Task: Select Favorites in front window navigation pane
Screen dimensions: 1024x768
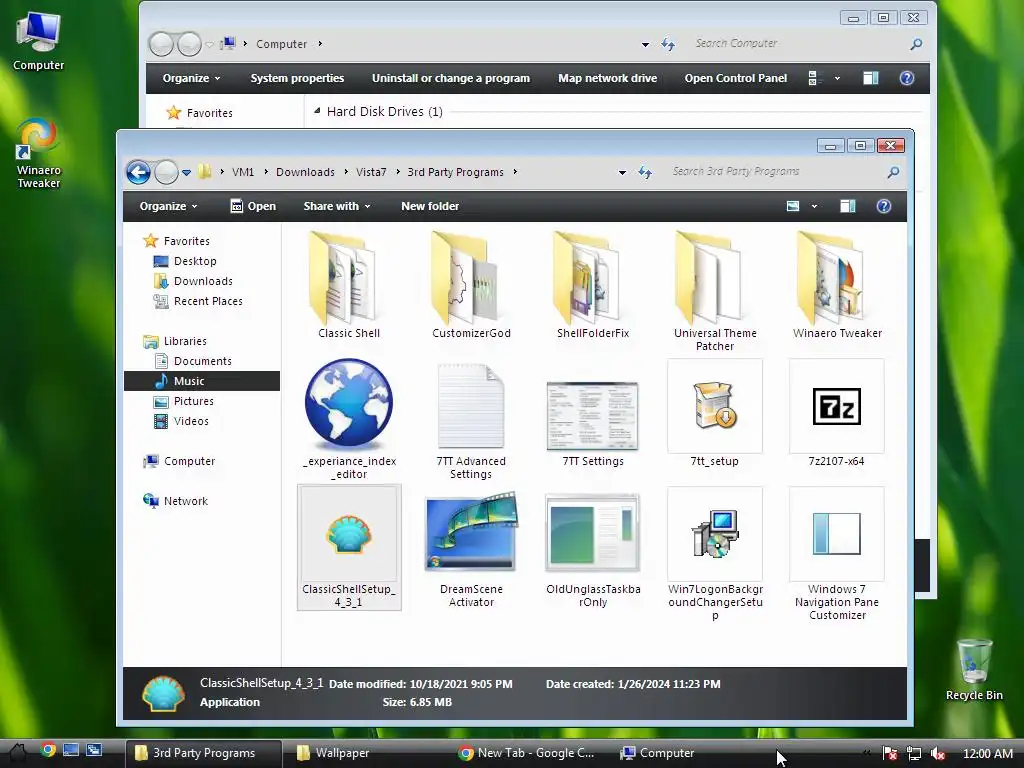Action: (177, 241)
